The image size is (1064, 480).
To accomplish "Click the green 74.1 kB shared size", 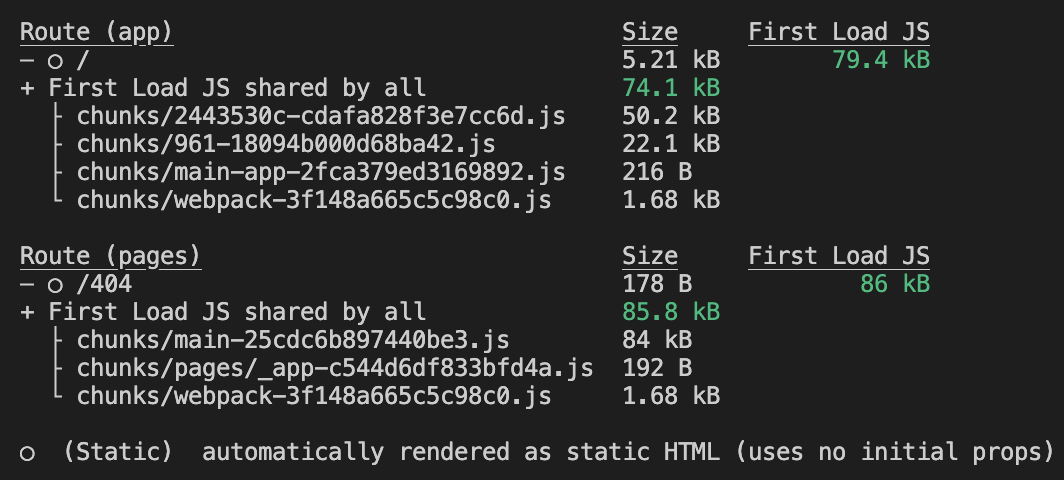I will click(x=670, y=88).
